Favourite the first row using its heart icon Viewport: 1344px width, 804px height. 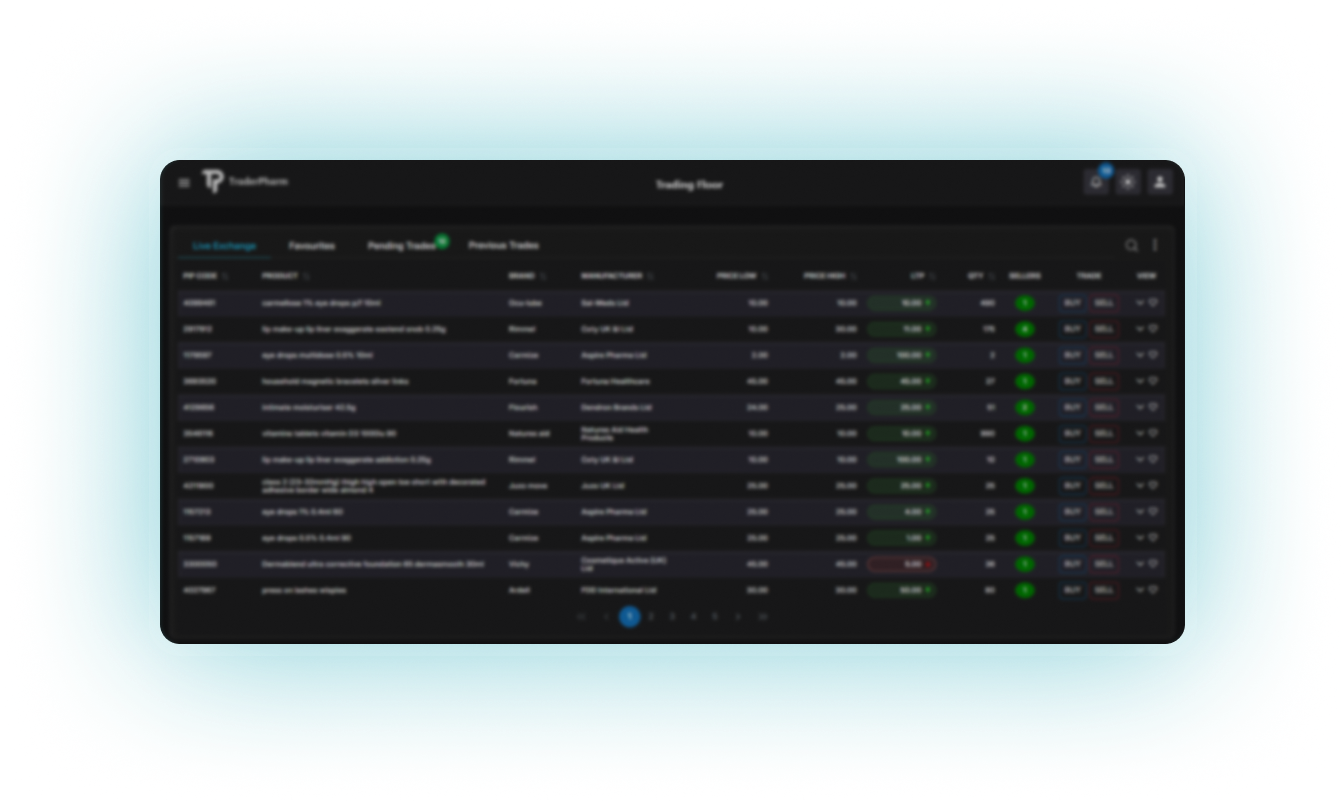tap(1153, 302)
